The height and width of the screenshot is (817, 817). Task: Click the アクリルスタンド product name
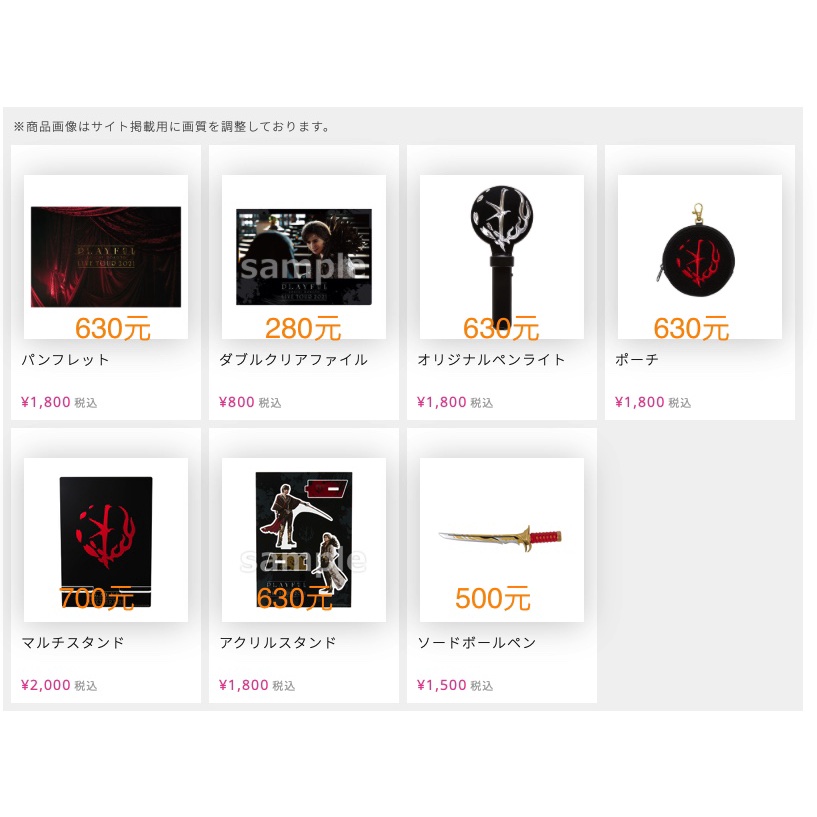click(x=278, y=642)
